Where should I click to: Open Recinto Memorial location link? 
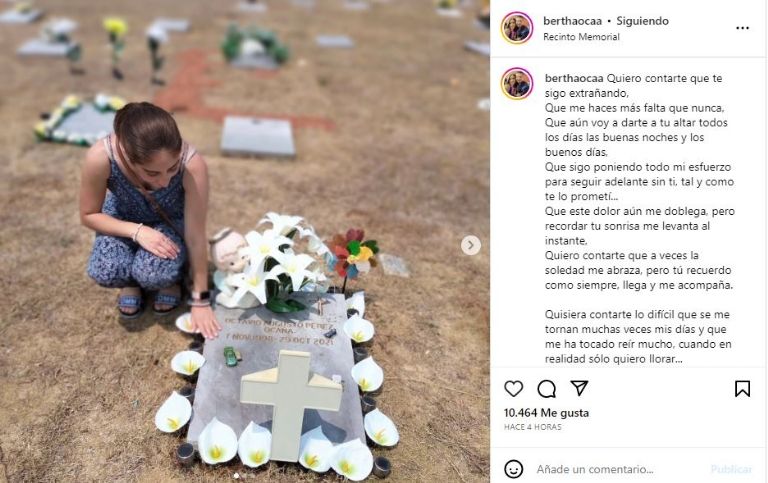point(581,37)
